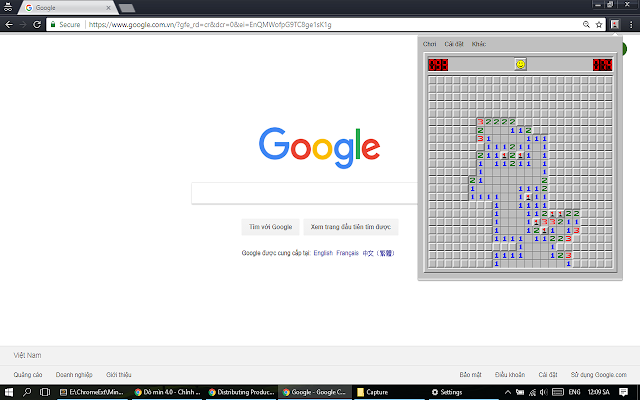Screen dimensions: 640x400
Task: Open the Giới thiệu footer link
Action: pos(118,375)
